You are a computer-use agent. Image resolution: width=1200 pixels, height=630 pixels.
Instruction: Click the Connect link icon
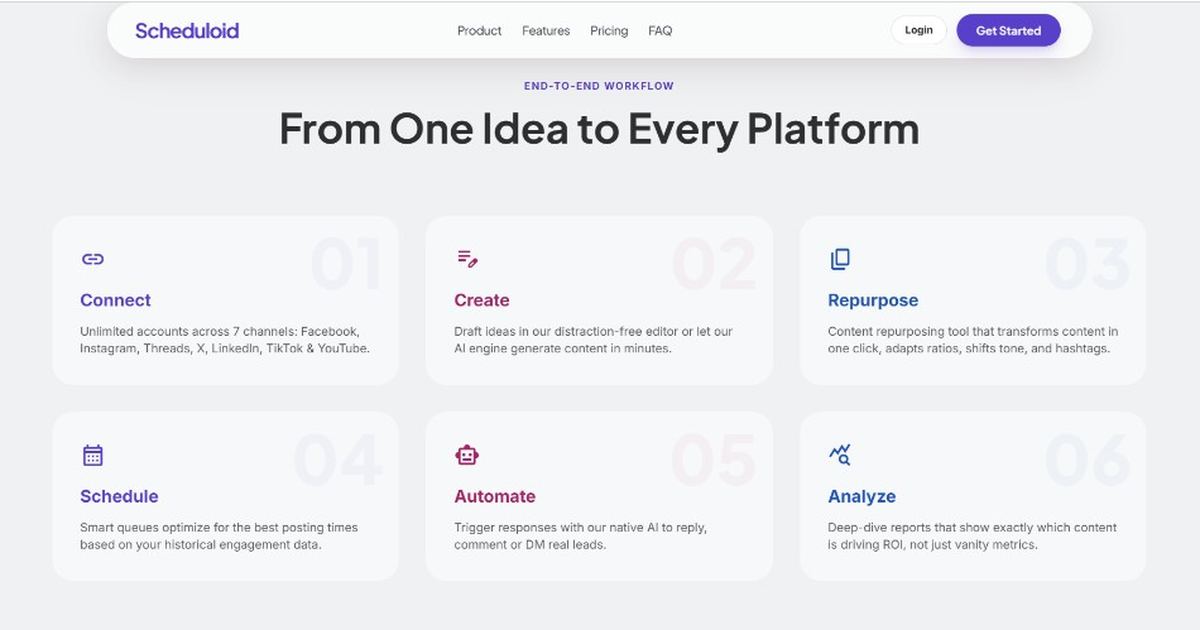tap(93, 259)
